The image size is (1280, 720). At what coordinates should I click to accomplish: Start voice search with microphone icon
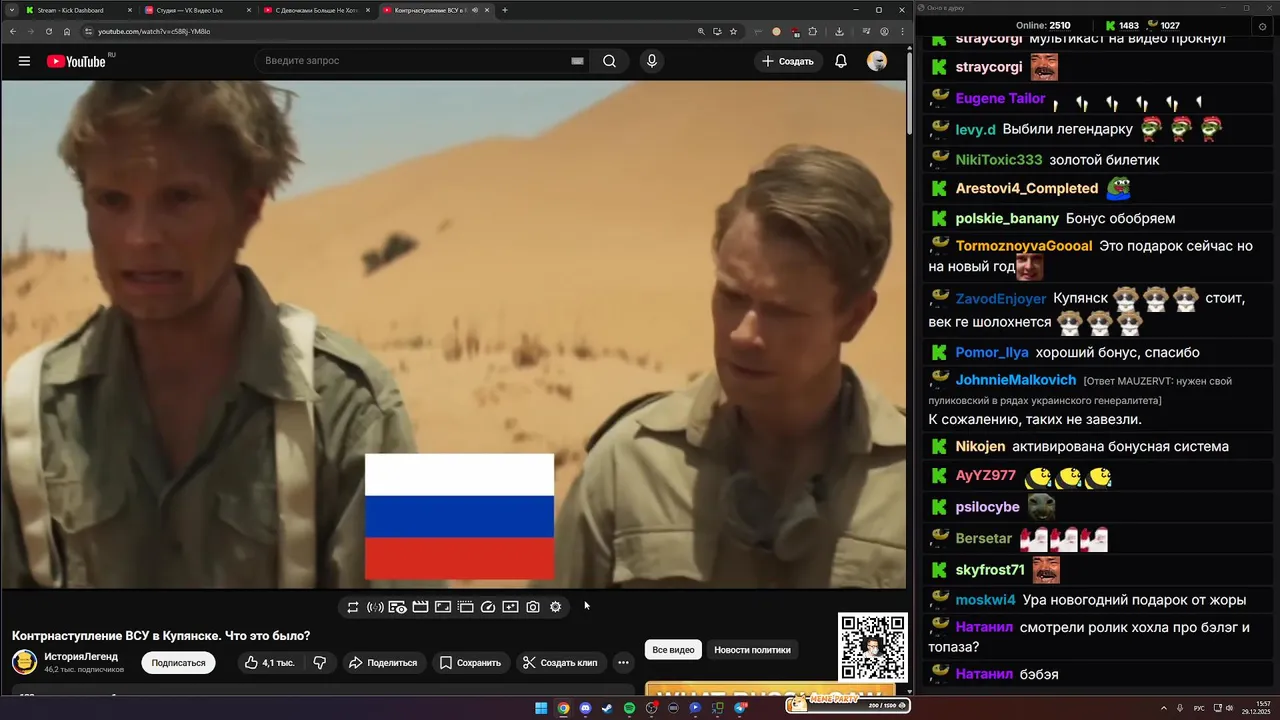click(652, 61)
